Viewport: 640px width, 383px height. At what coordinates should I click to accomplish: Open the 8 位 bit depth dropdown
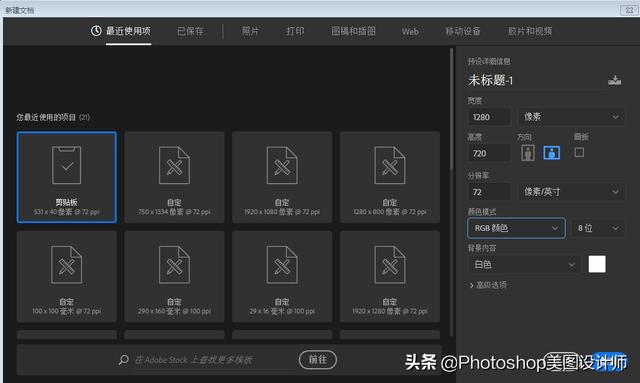coord(598,228)
